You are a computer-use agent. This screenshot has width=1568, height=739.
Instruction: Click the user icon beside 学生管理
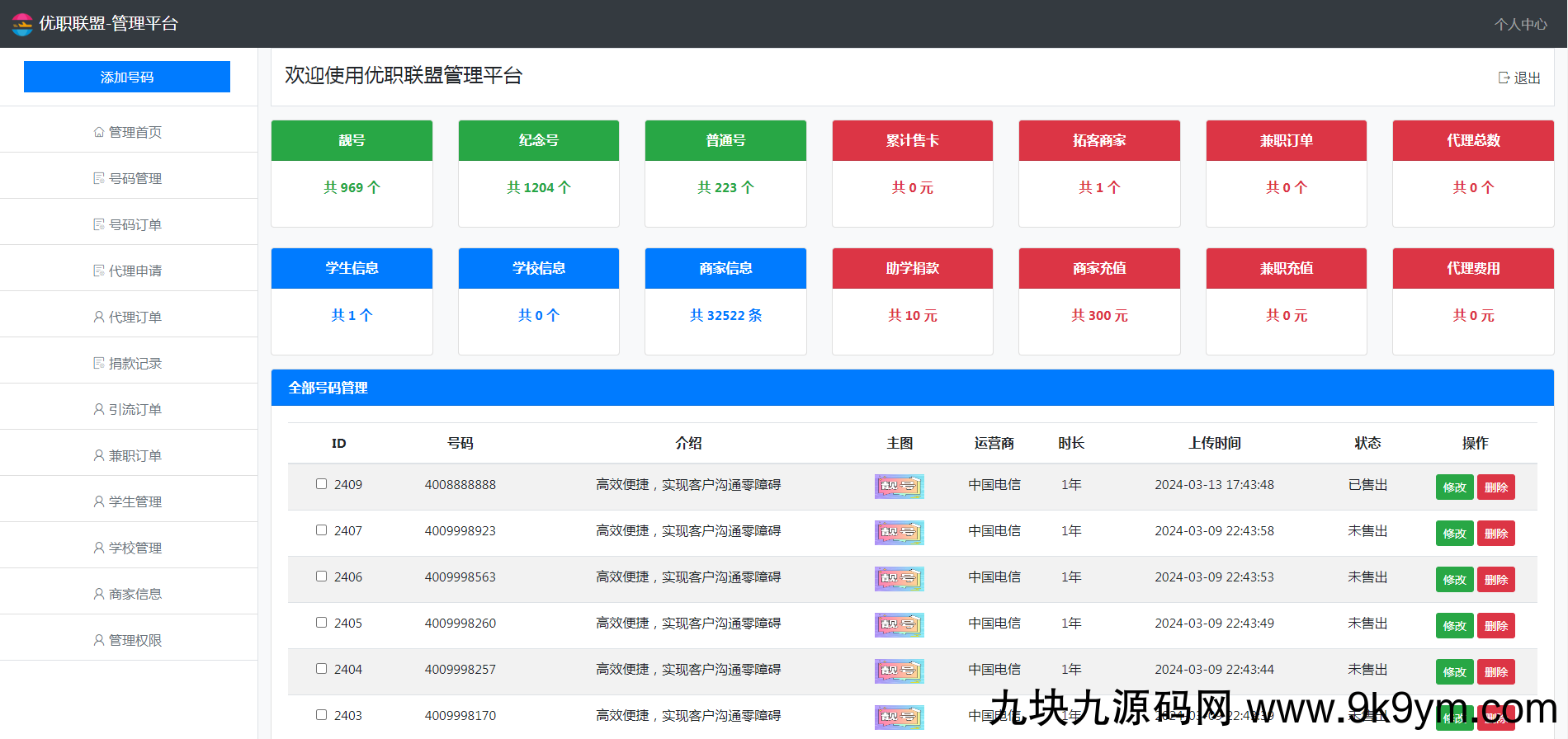coord(99,501)
